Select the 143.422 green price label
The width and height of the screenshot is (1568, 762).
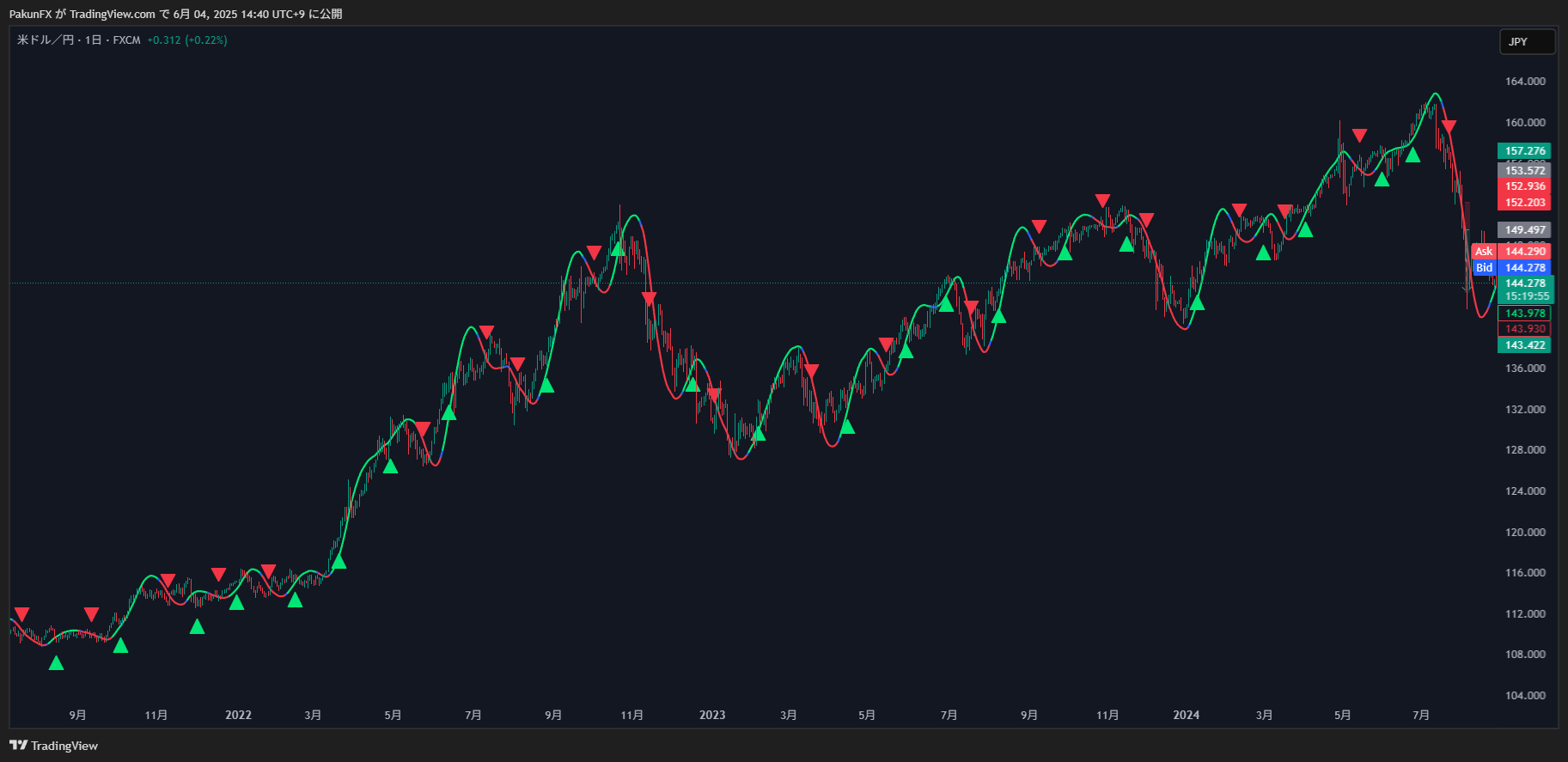[1524, 345]
